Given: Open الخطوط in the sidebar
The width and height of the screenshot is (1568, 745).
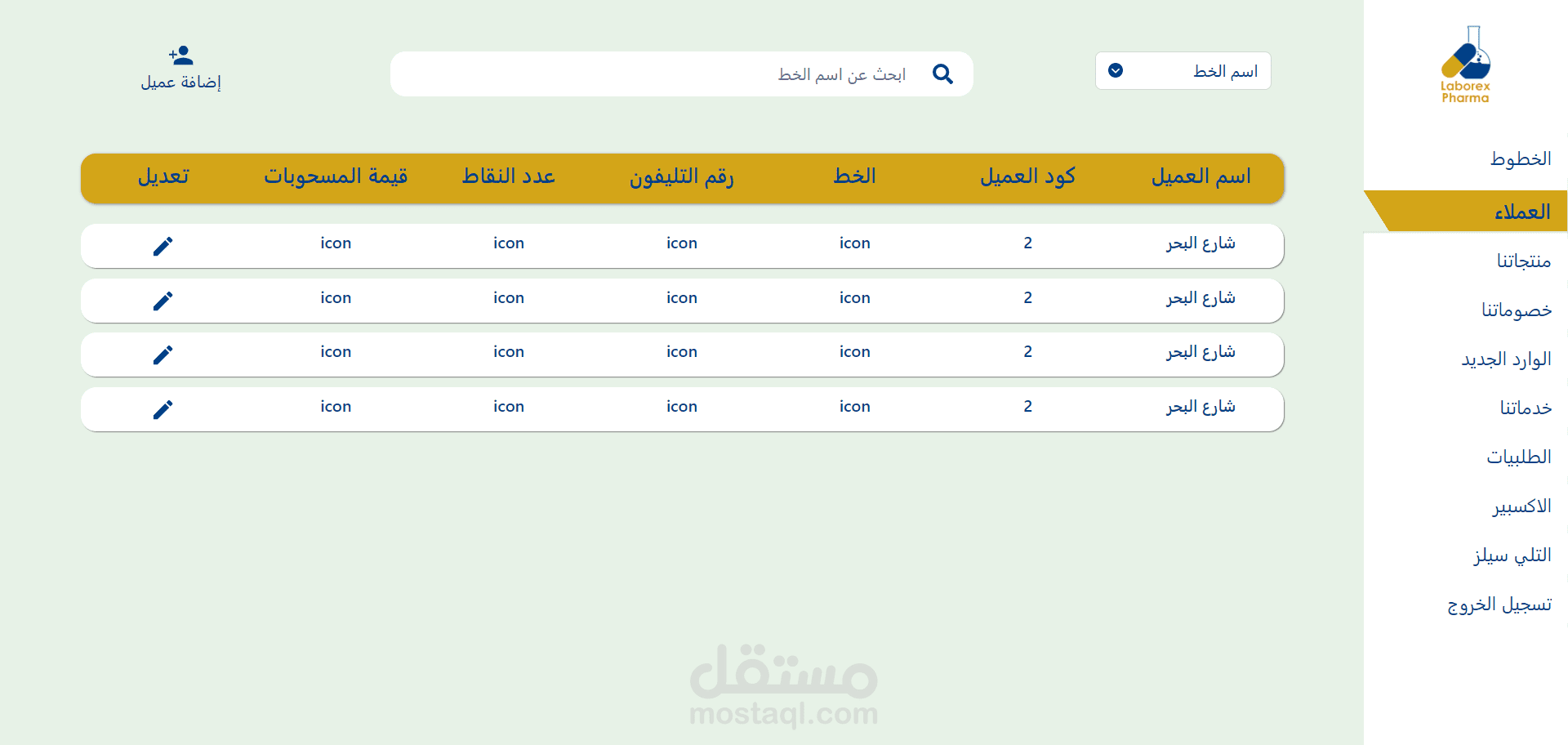Looking at the screenshot, I should tap(1521, 158).
